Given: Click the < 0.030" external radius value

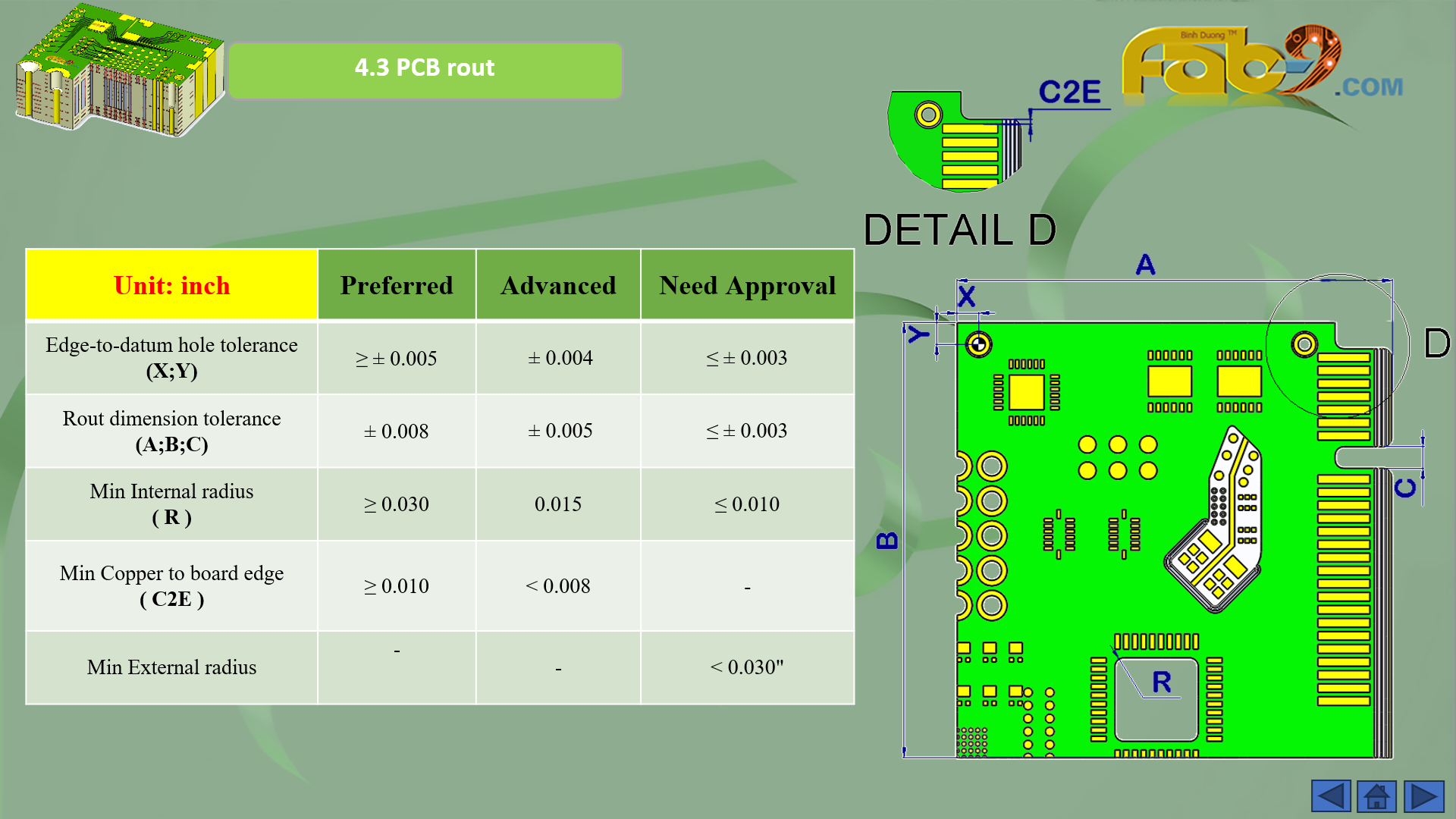Looking at the screenshot, I should point(747,667).
